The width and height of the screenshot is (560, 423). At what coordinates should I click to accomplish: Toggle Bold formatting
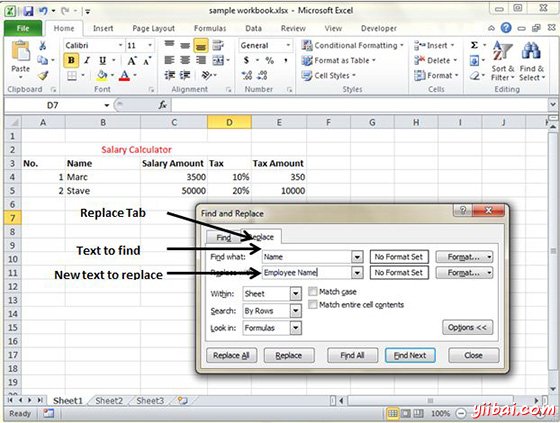tap(71, 60)
